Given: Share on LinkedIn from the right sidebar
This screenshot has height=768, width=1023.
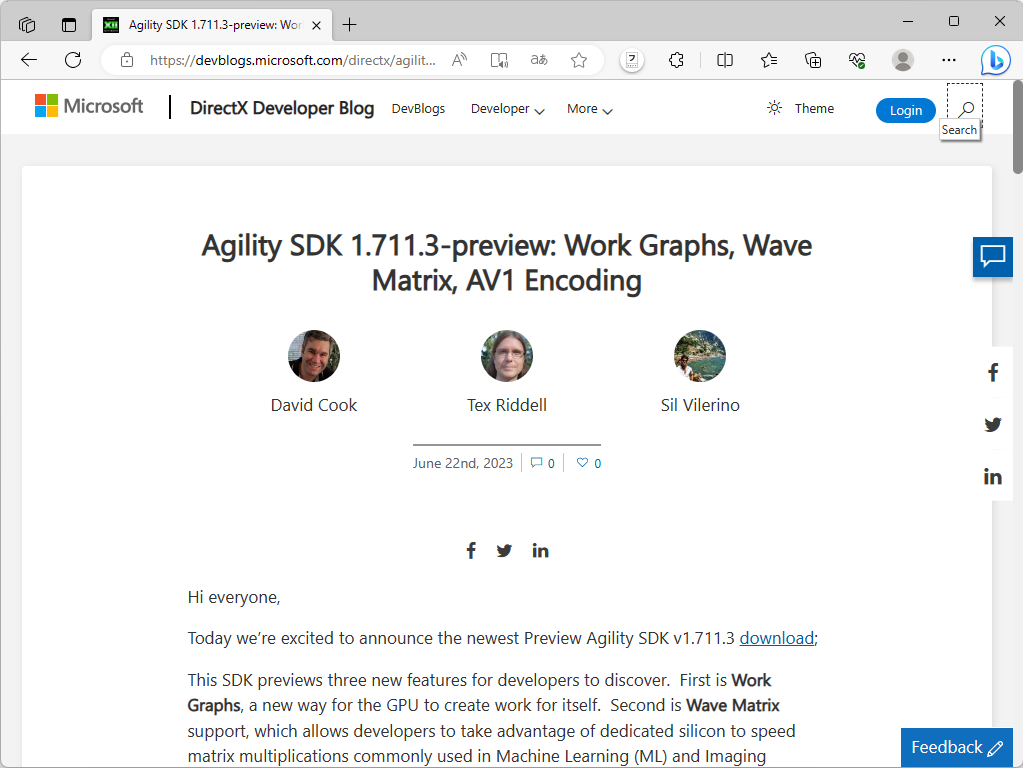Looking at the screenshot, I should click(993, 477).
